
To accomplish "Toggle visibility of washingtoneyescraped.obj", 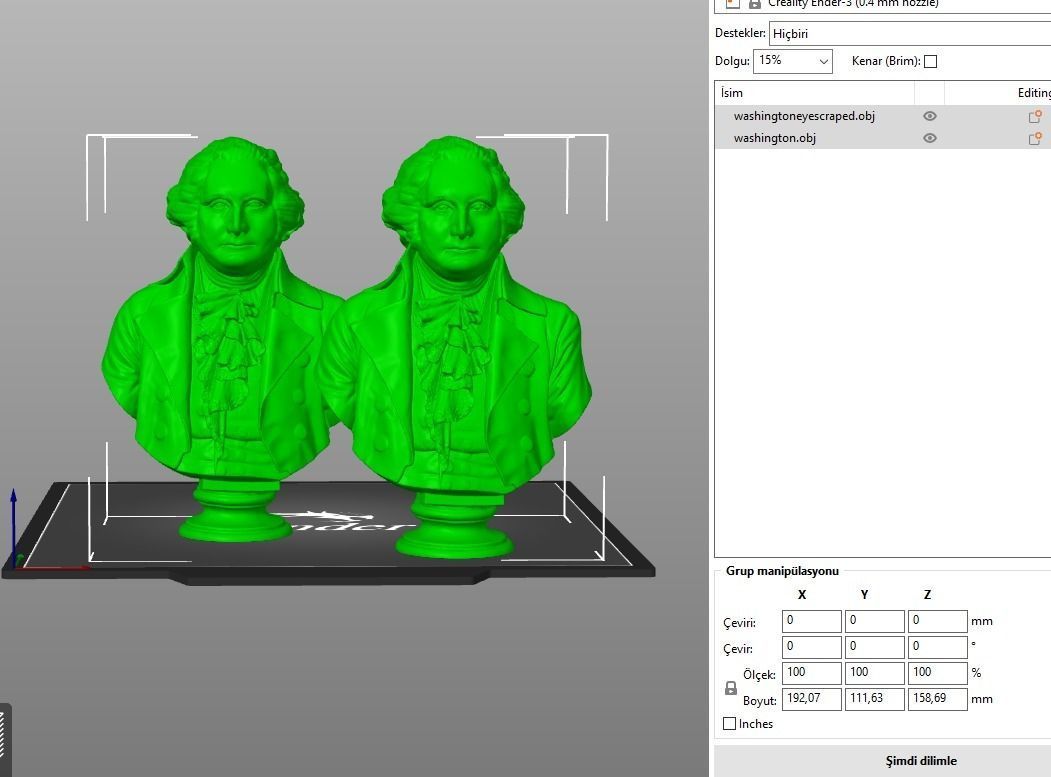I will [x=930, y=116].
